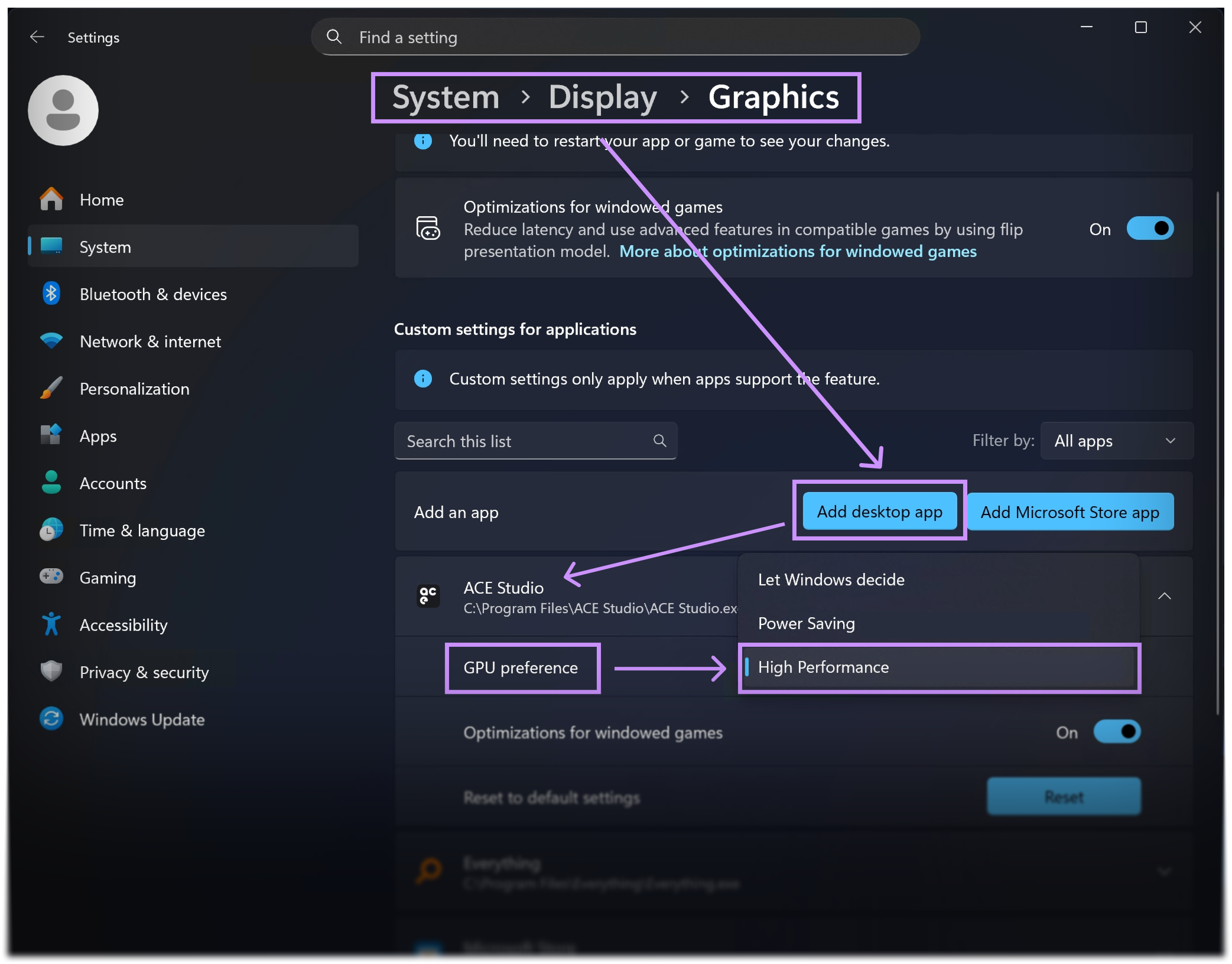The height and width of the screenshot is (964, 1232).
Task: Click Add desktop app button
Action: pos(879,512)
